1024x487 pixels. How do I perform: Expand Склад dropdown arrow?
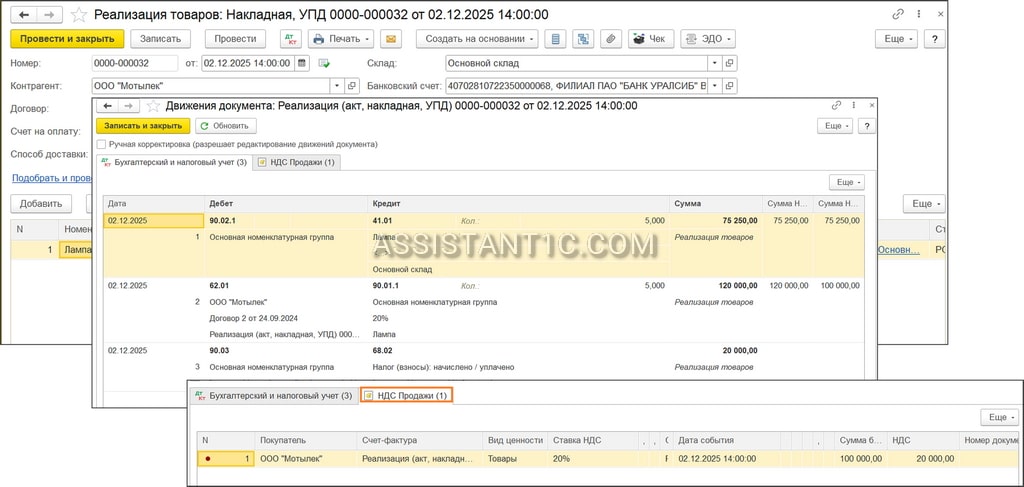click(x=715, y=63)
